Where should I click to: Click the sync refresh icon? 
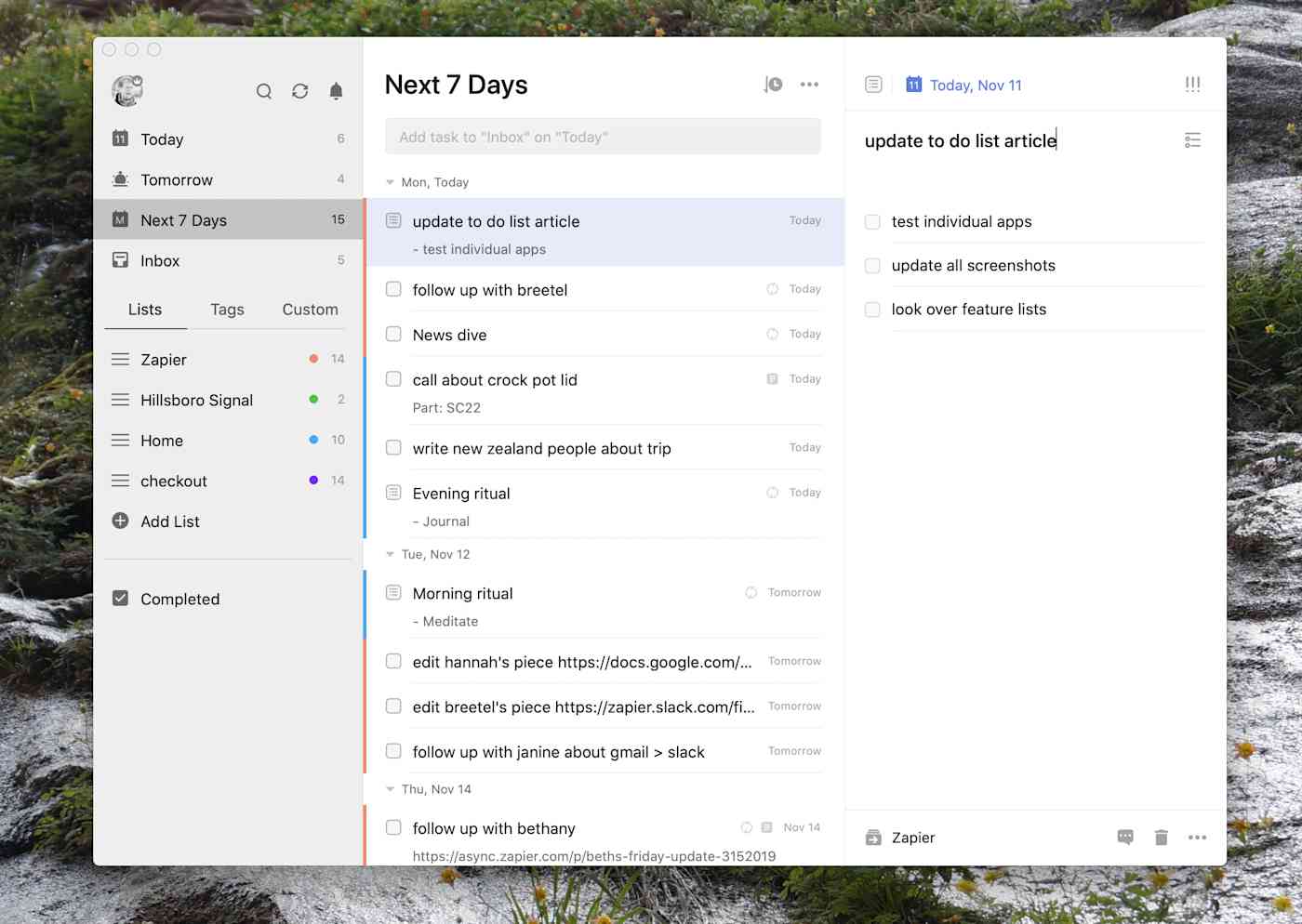pos(299,91)
